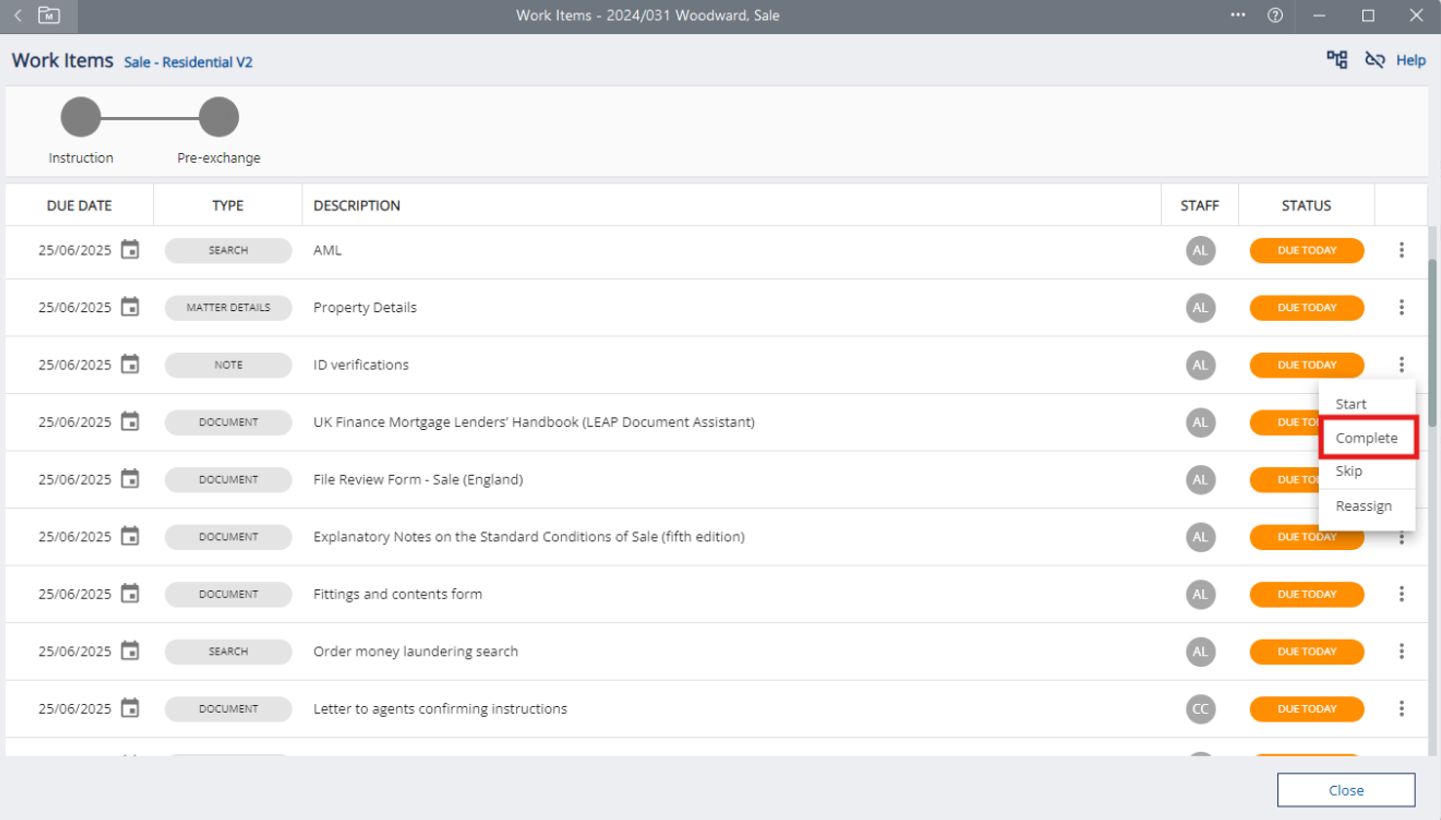1441x820 pixels.
Task: Click the help question mark icon in title bar
Action: [x=1275, y=15]
